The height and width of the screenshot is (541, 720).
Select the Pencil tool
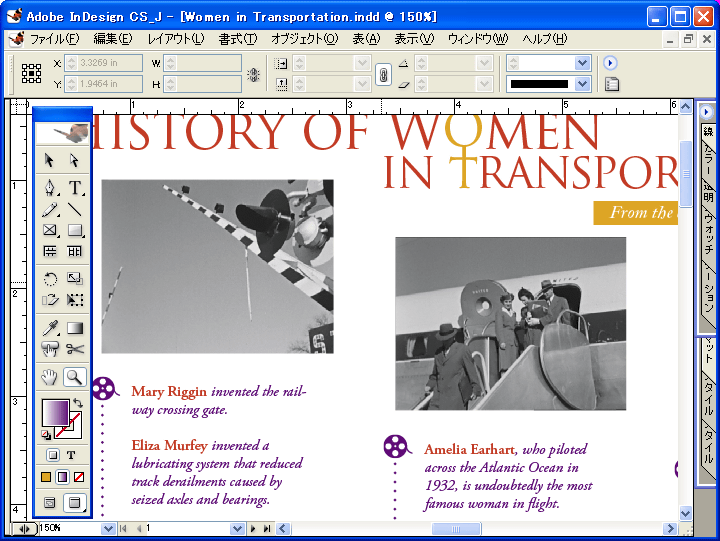point(50,209)
